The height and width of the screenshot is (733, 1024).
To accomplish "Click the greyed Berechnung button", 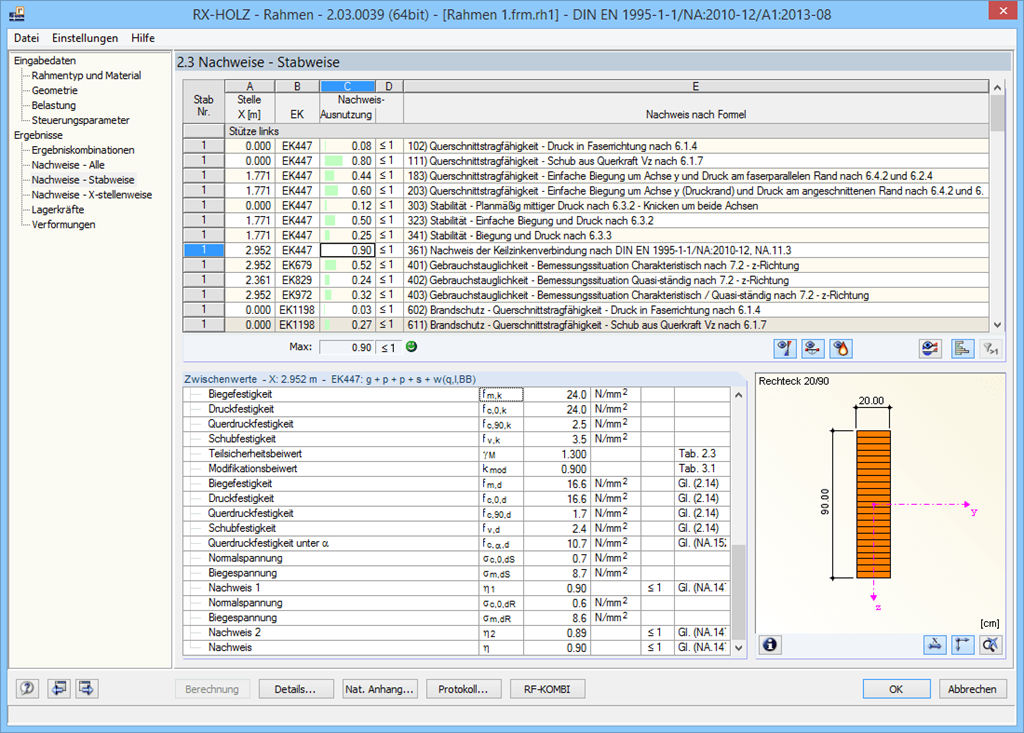I will (212, 689).
